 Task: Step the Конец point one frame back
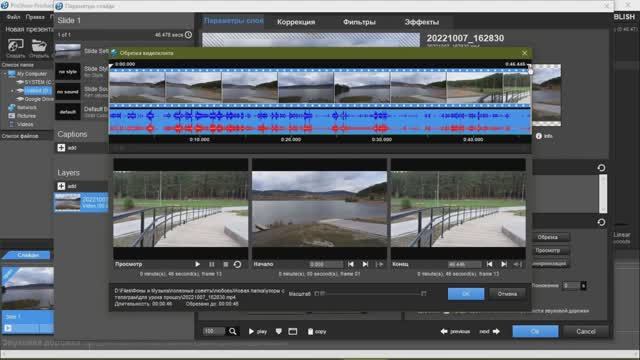click(489, 264)
